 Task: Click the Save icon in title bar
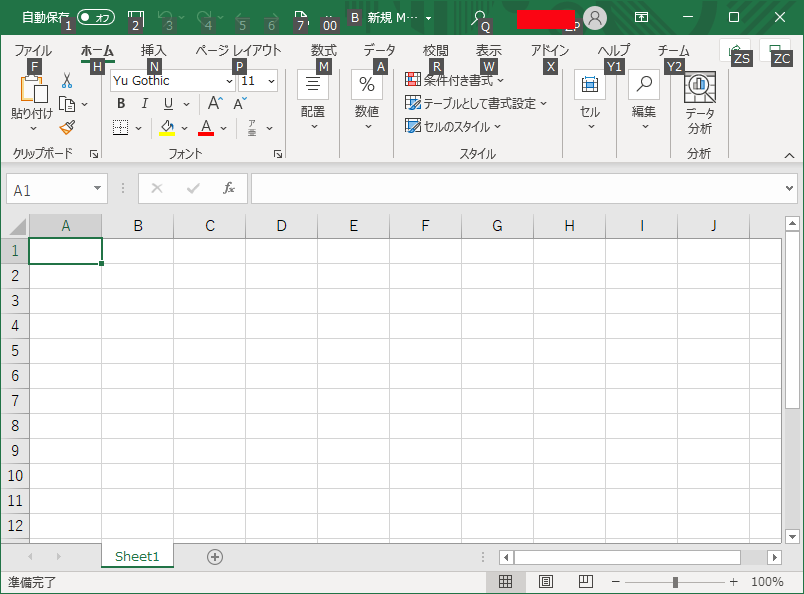point(135,18)
